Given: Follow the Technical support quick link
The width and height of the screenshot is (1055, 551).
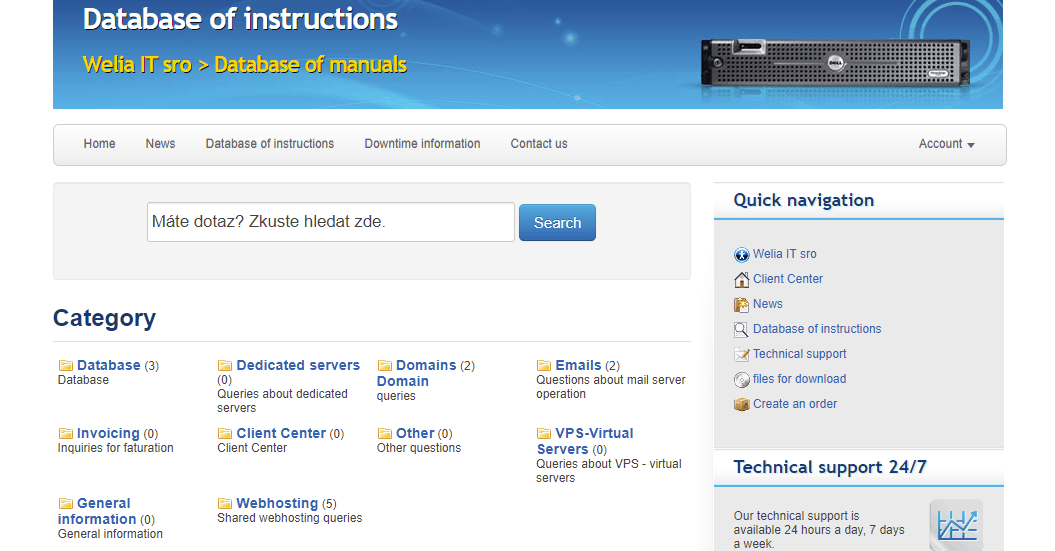Looking at the screenshot, I should pos(799,354).
